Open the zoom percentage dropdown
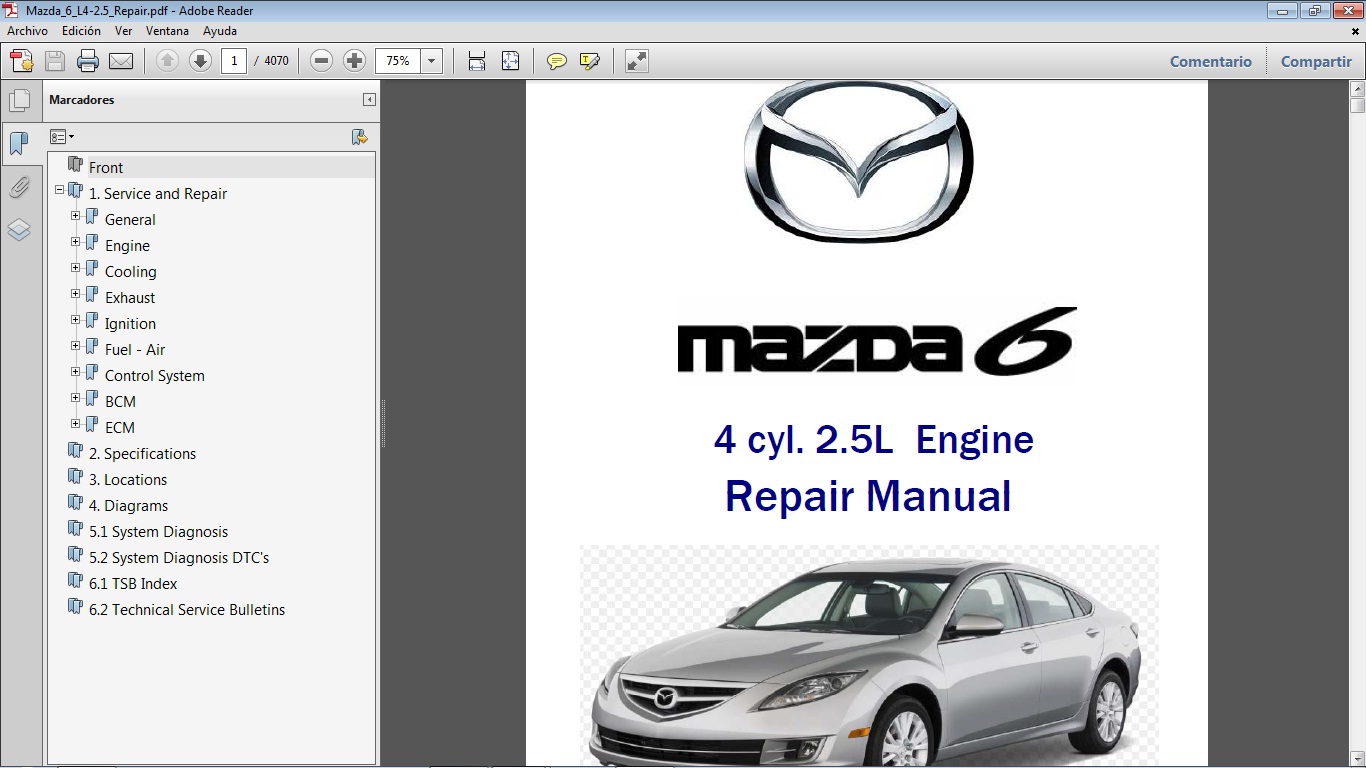The image size is (1366, 768). pos(431,60)
